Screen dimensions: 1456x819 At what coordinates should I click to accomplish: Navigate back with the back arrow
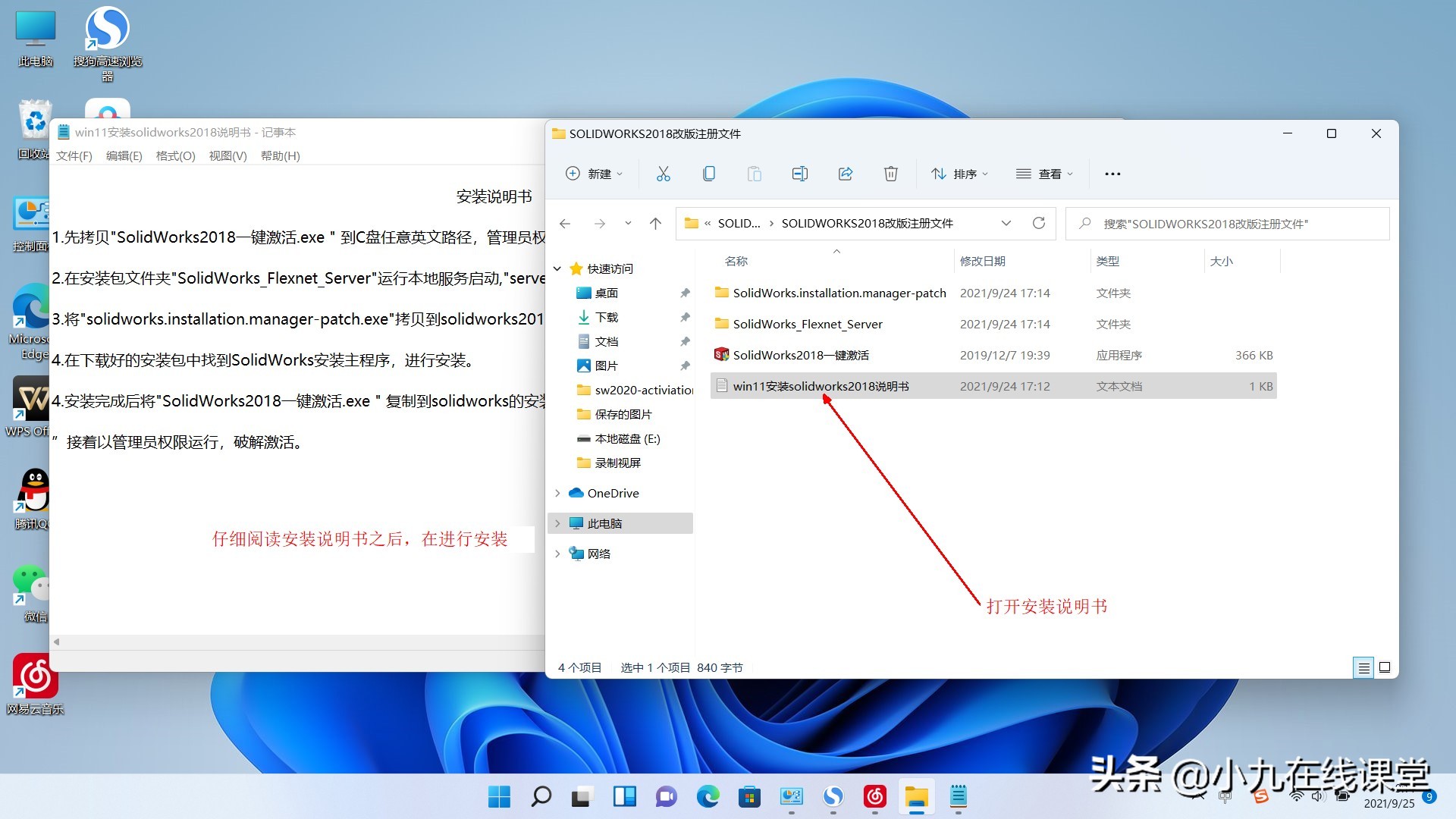click(564, 223)
